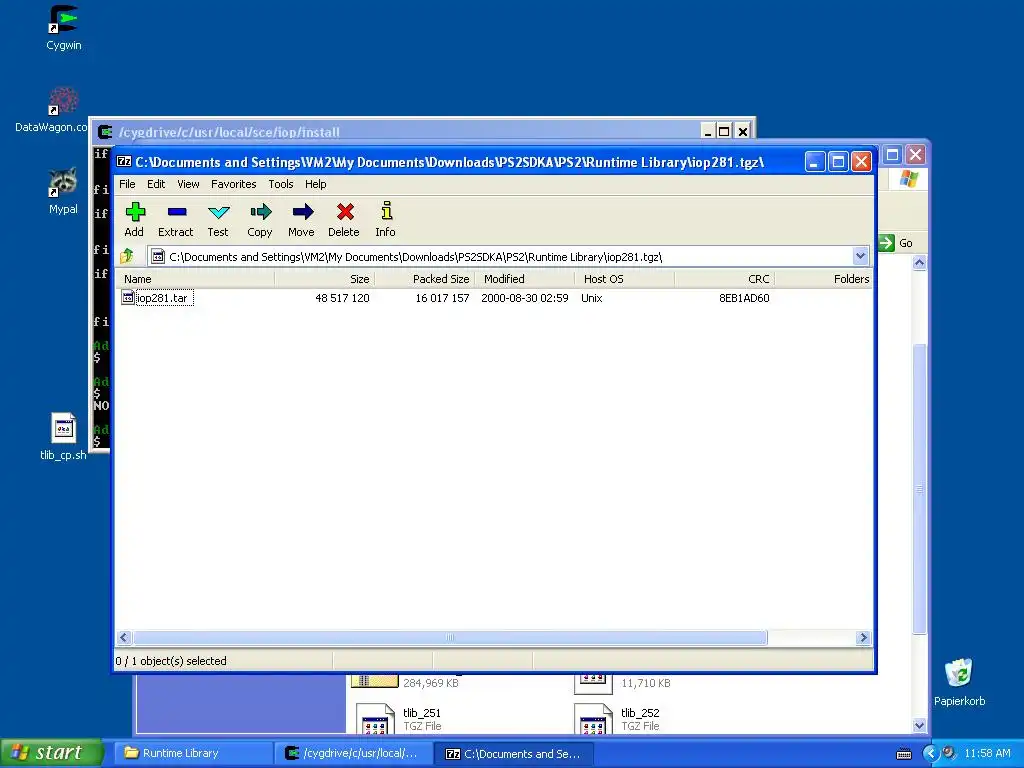The image size is (1024, 768).
Task: Click the tlib_252 TGZ file icon
Action: point(593,718)
